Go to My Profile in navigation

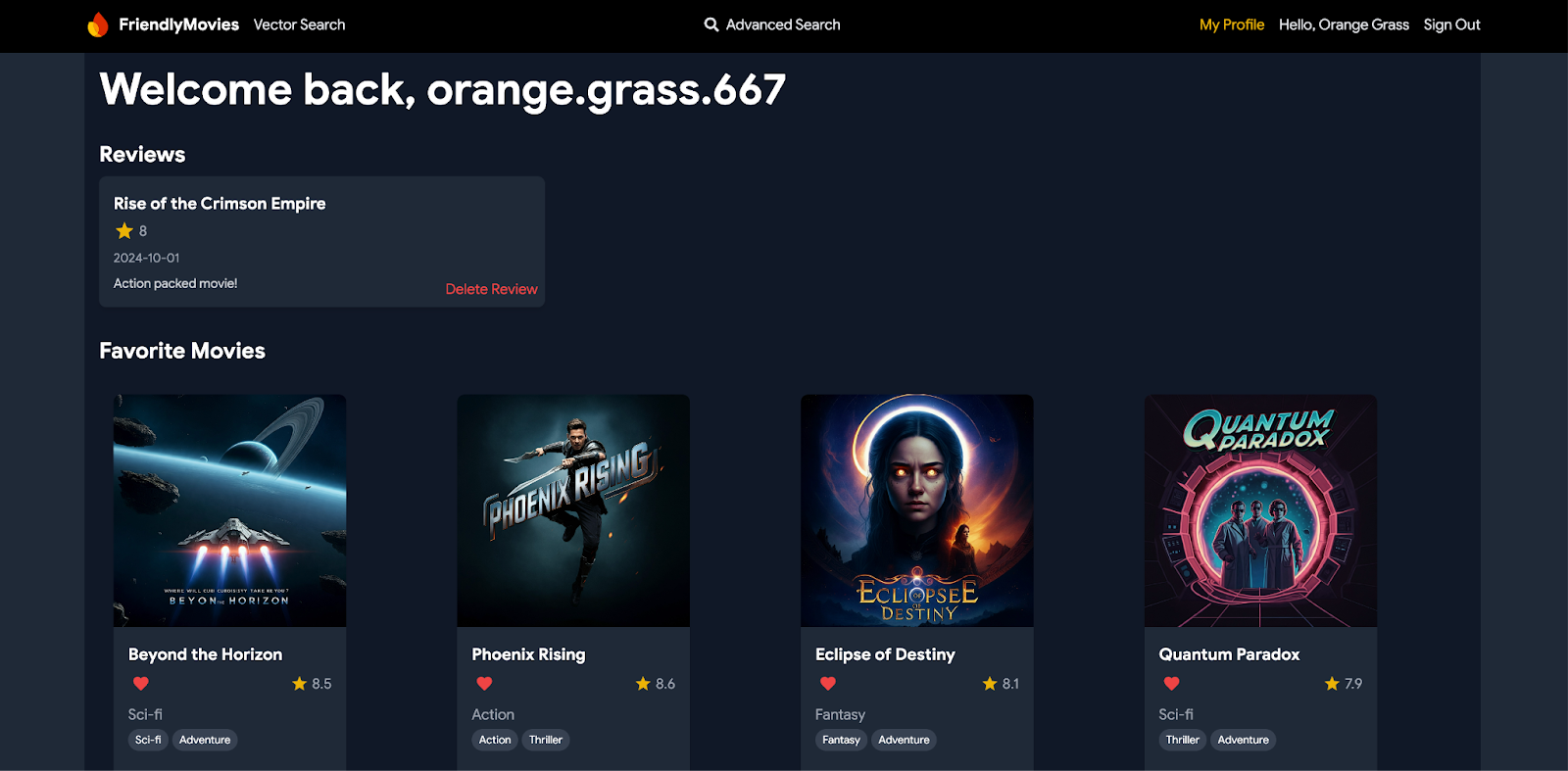click(1231, 24)
